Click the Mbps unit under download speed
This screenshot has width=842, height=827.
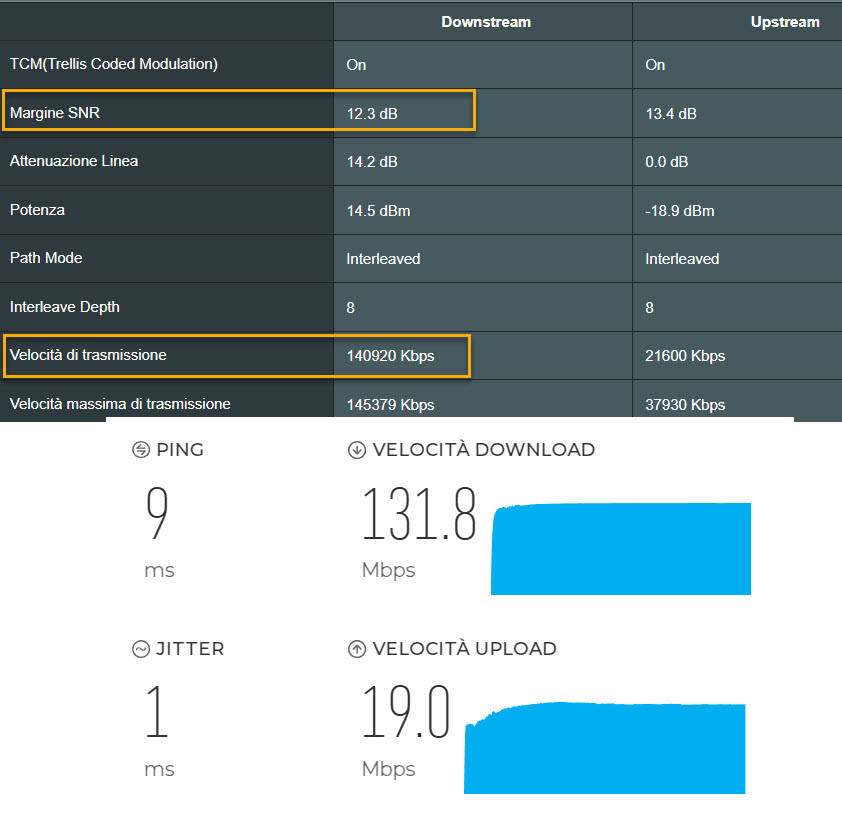tap(388, 570)
